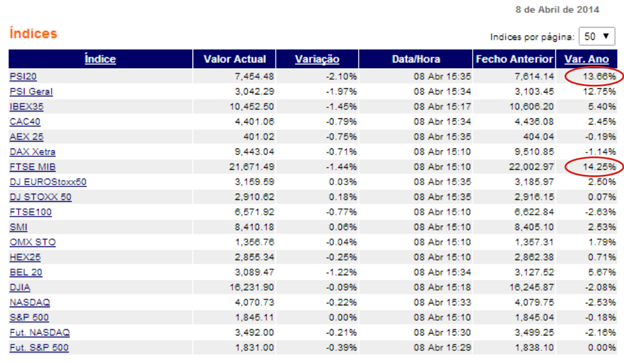This screenshot has width=624, height=363.
Task: Open the Índices por página dropdown
Action: pyautogui.click(x=597, y=37)
